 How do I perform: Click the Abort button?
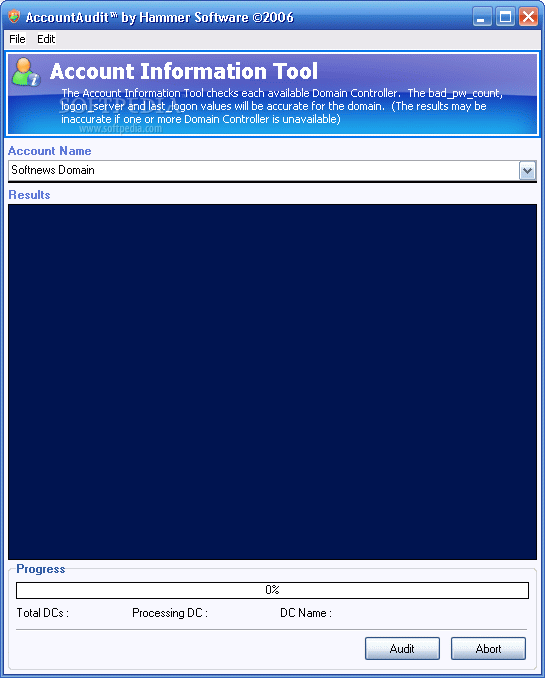click(x=488, y=648)
